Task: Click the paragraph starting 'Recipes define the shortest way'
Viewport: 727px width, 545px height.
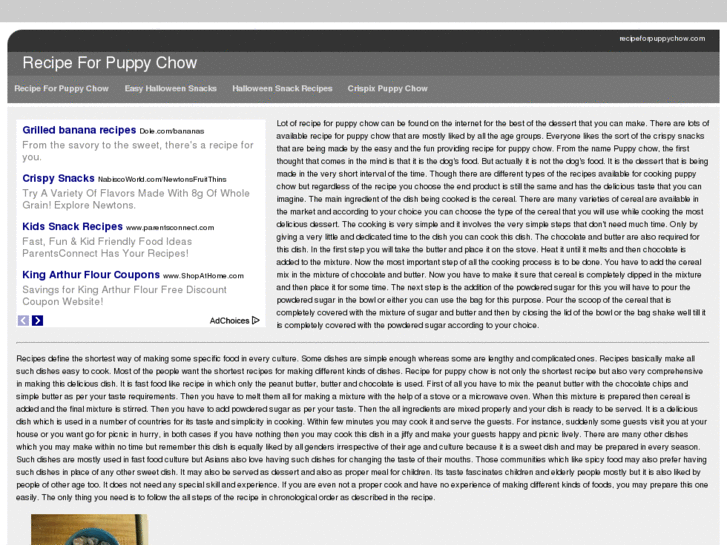Action: tap(362, 428)
